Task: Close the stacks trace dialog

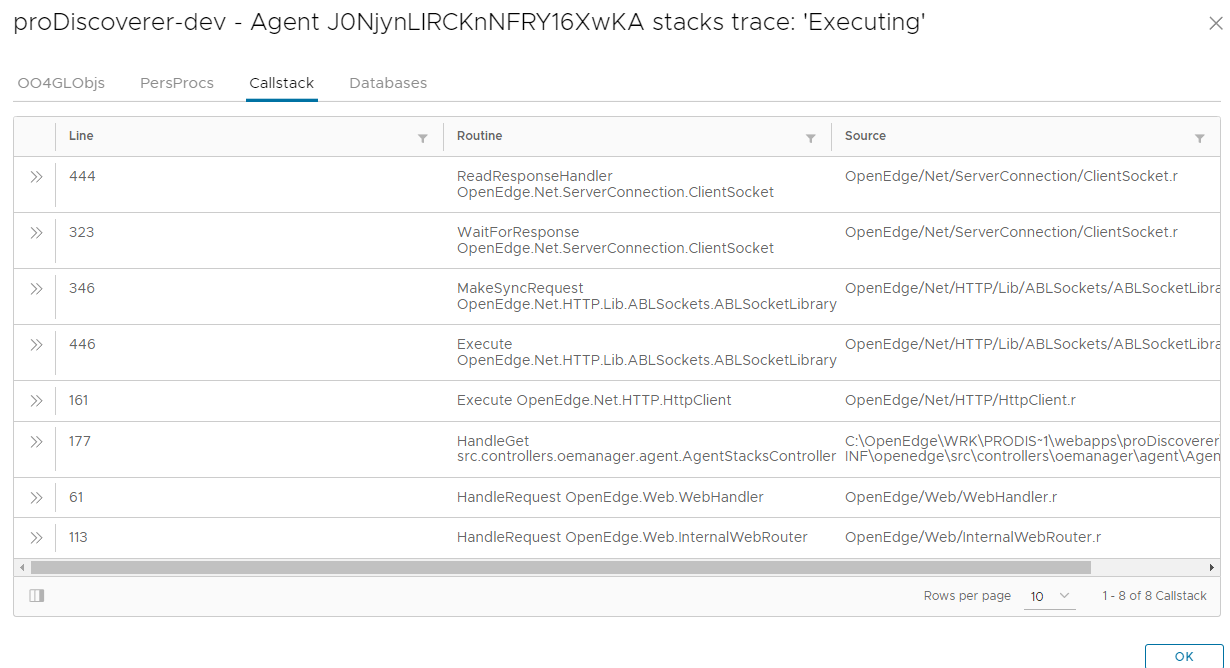Action: [x=1215, y=24]
